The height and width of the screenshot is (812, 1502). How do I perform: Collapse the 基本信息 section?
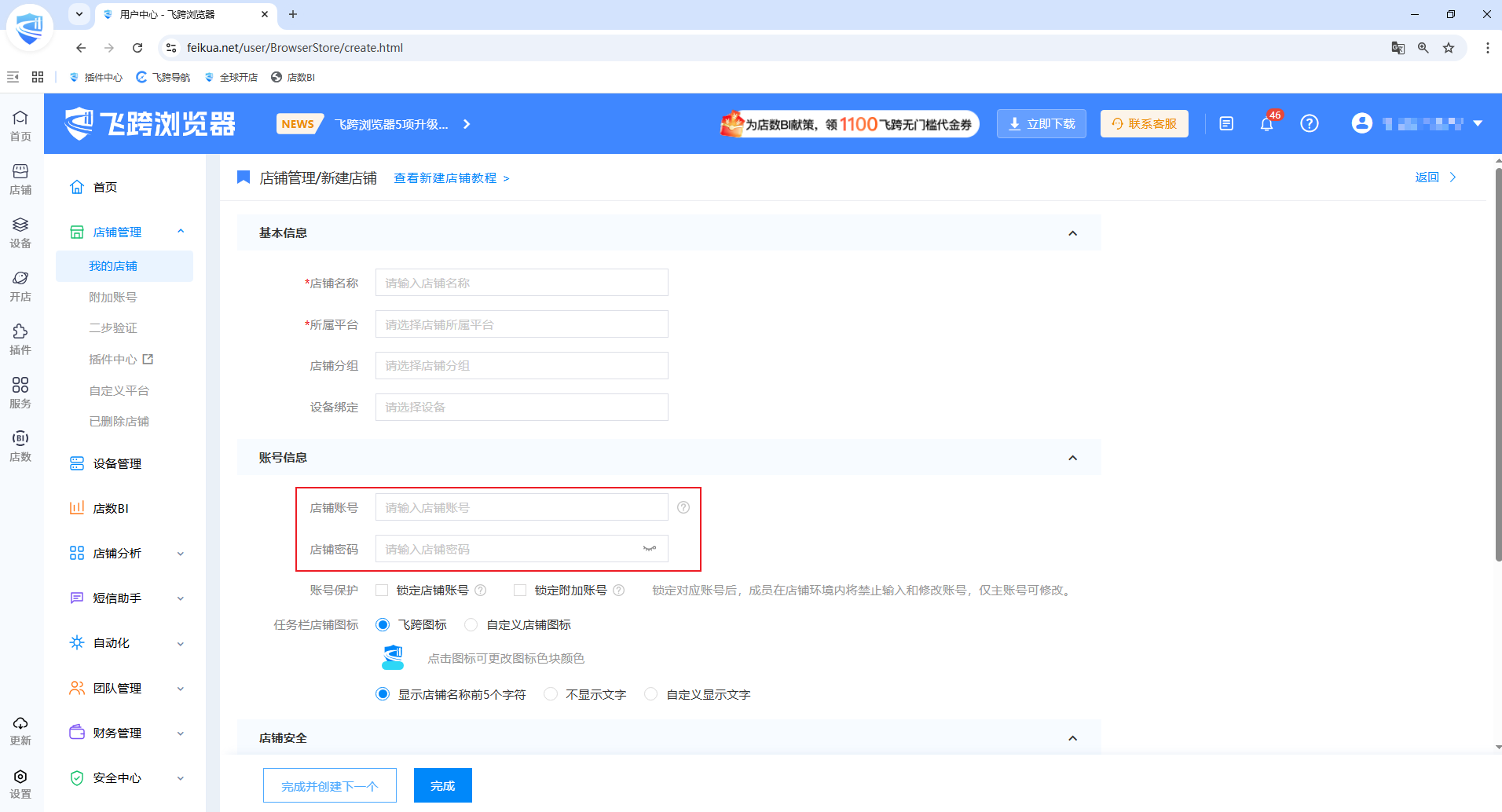(1073, 233)
